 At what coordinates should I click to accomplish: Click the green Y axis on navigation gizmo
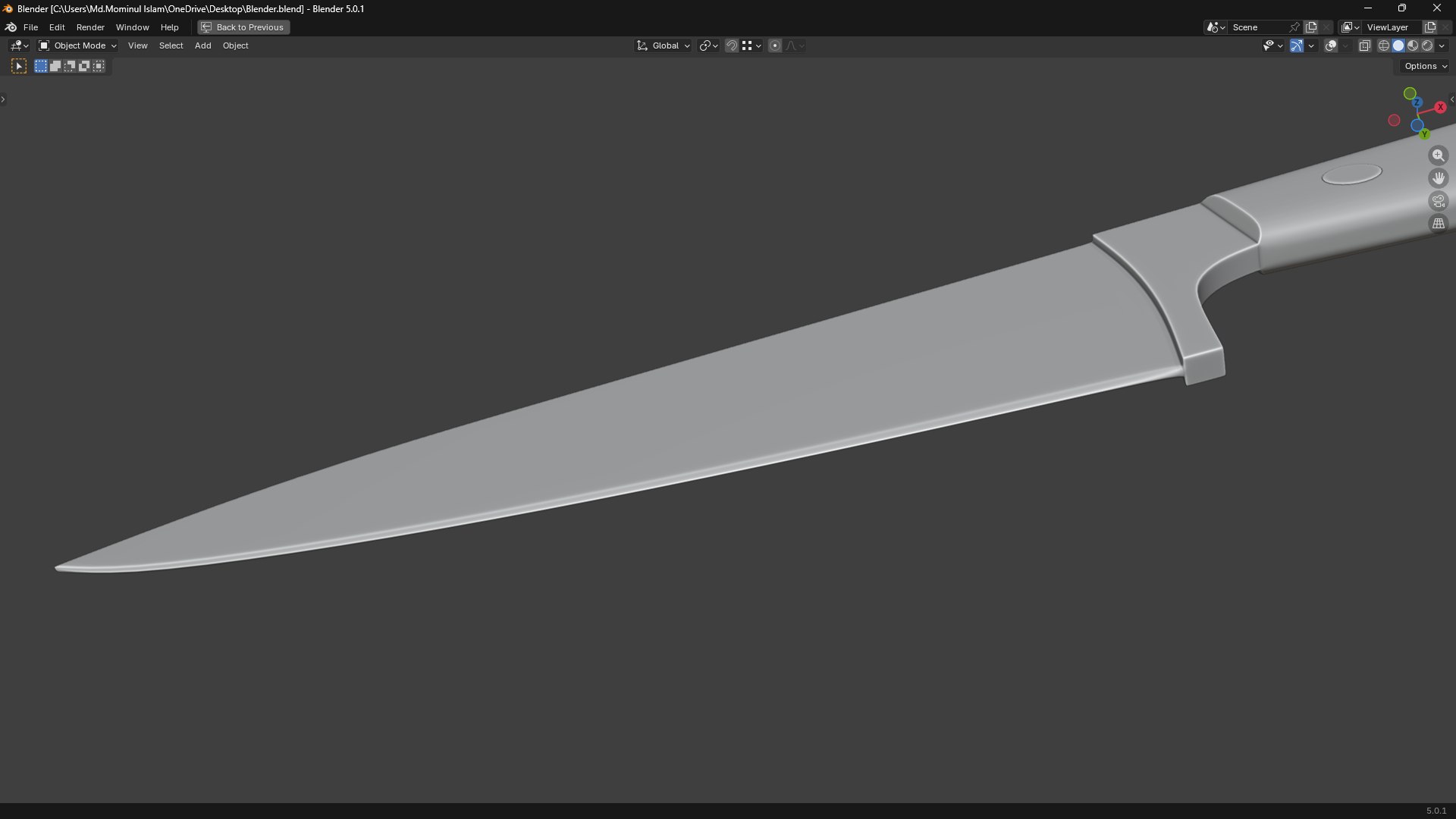(1424, 134)
